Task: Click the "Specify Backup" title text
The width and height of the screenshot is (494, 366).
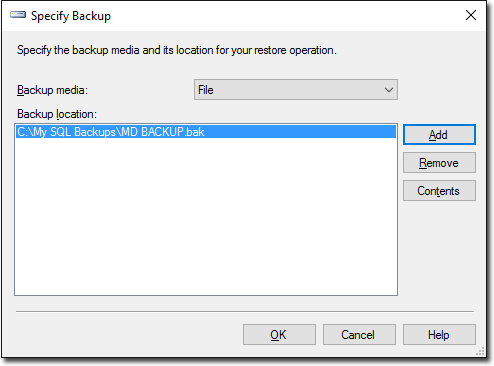Action: [x=71, y=16]
